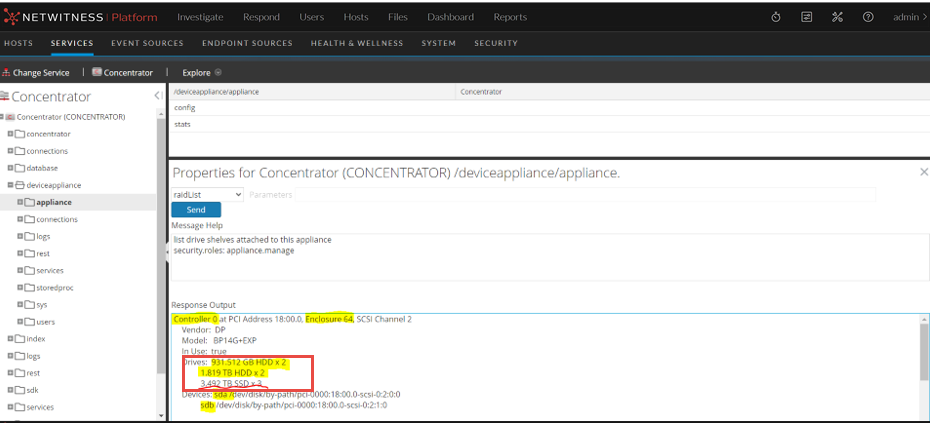
Task: Expand the database tree node
Action: [x=10, y=168]
